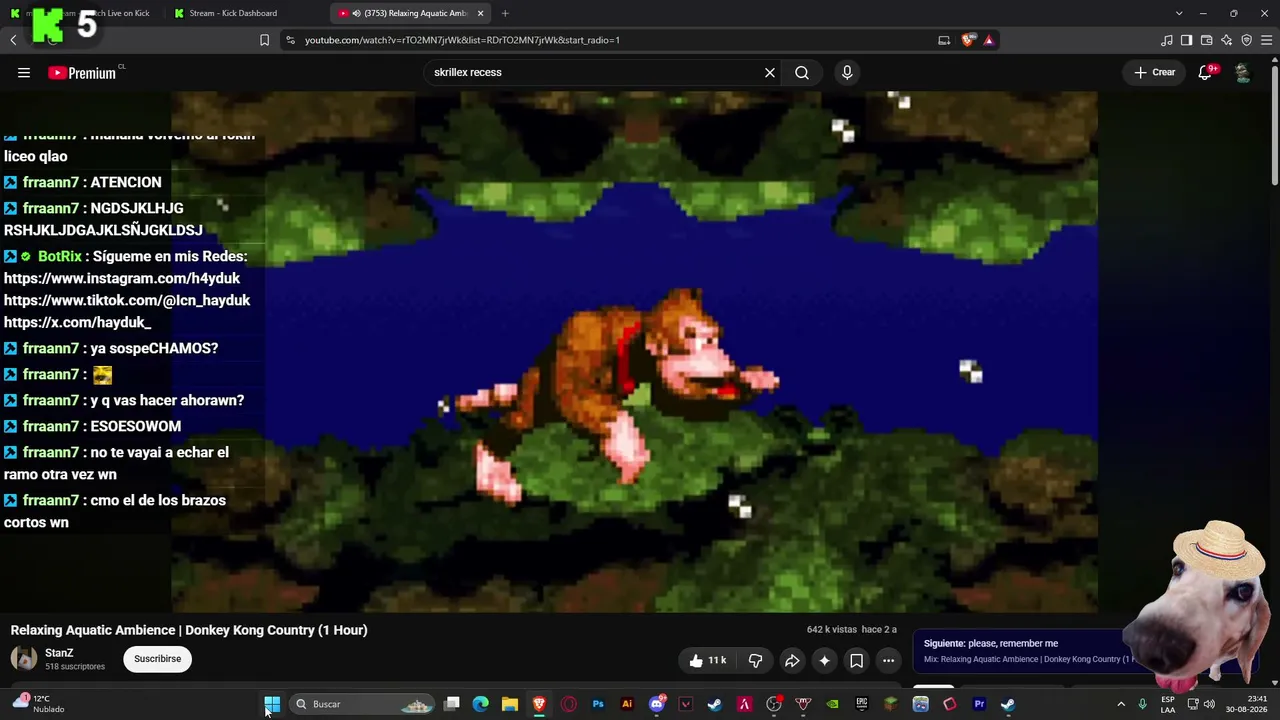Open Task View on the taskbar
This screenshot has height=720, width=1280.
[x=452, y=704]
